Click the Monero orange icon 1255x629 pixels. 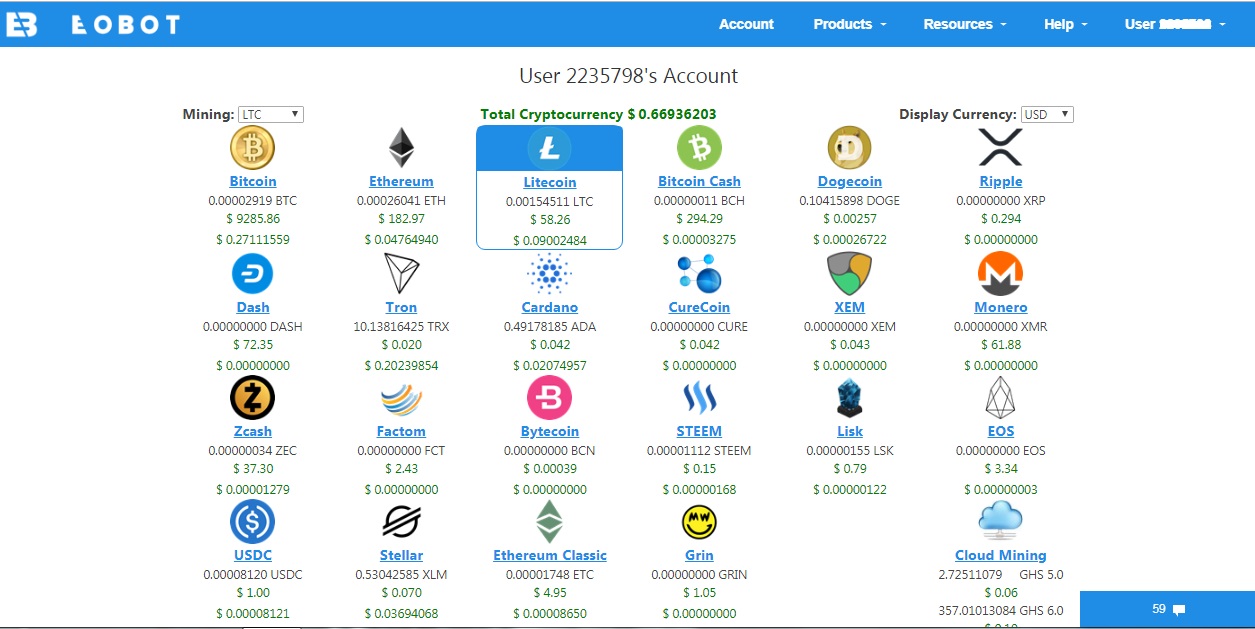coord(1000,271)
